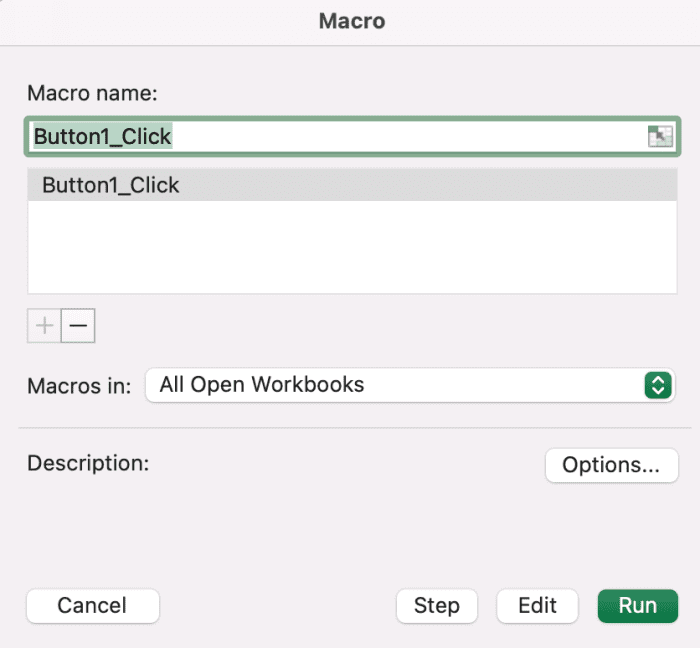Click the minus button to delete macro

pos(78,326)
